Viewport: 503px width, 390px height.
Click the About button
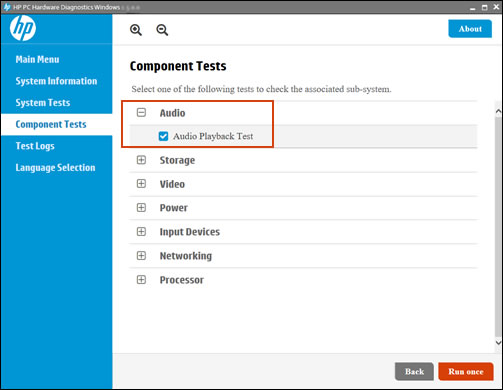[x=470, y=29]
